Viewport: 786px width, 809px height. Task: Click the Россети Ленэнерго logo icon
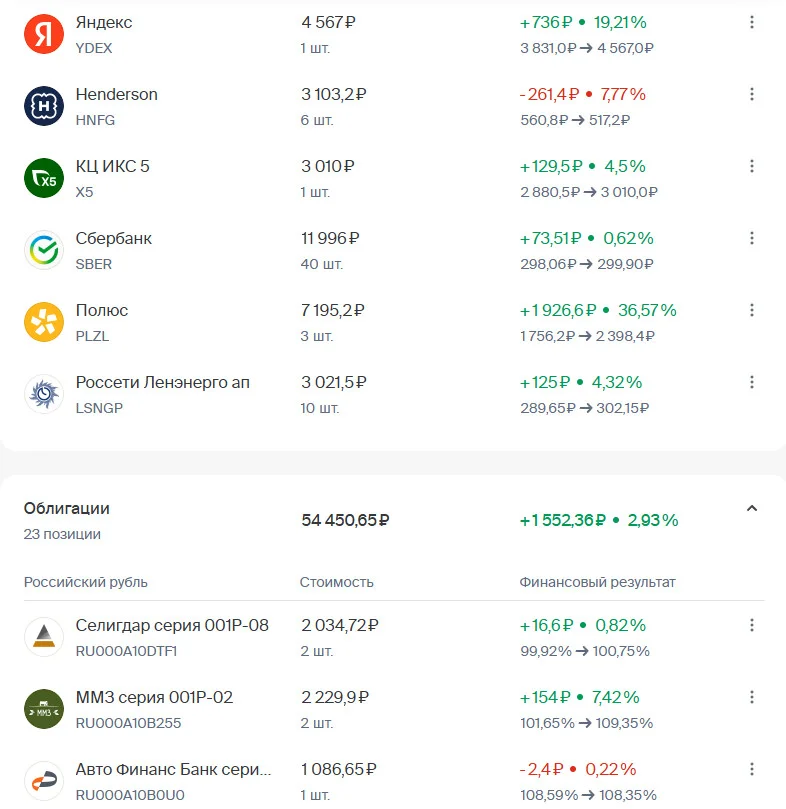point(44,394)
